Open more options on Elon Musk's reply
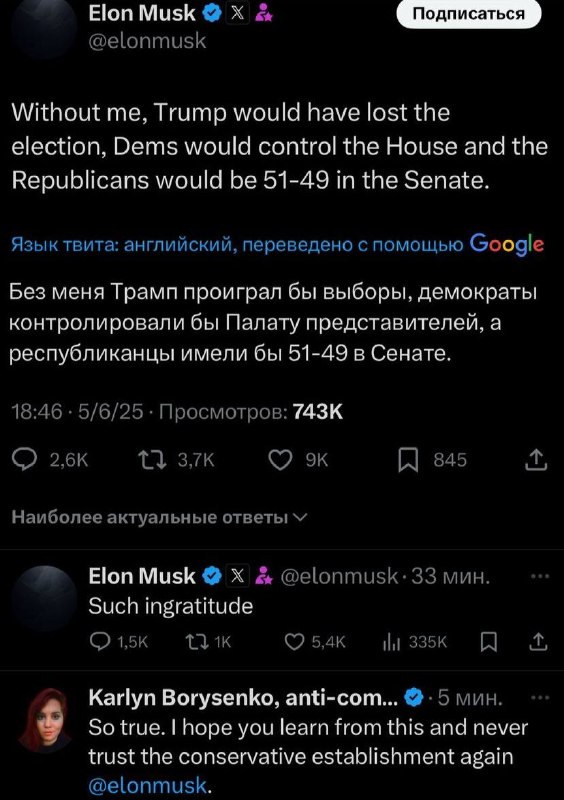Screen dimensions: 564x800 click(x=540, y=577)
